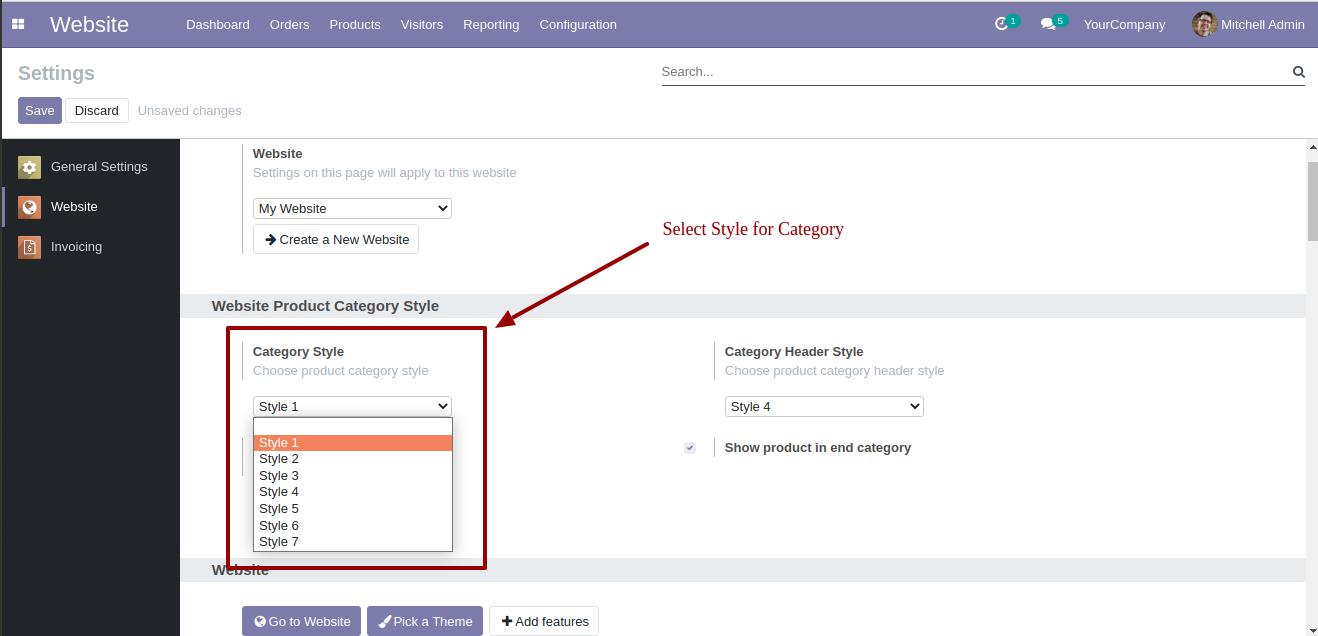Choose Style 7 from the list
This screenshot has height=636, width=1318.
[x=353, y=542]
